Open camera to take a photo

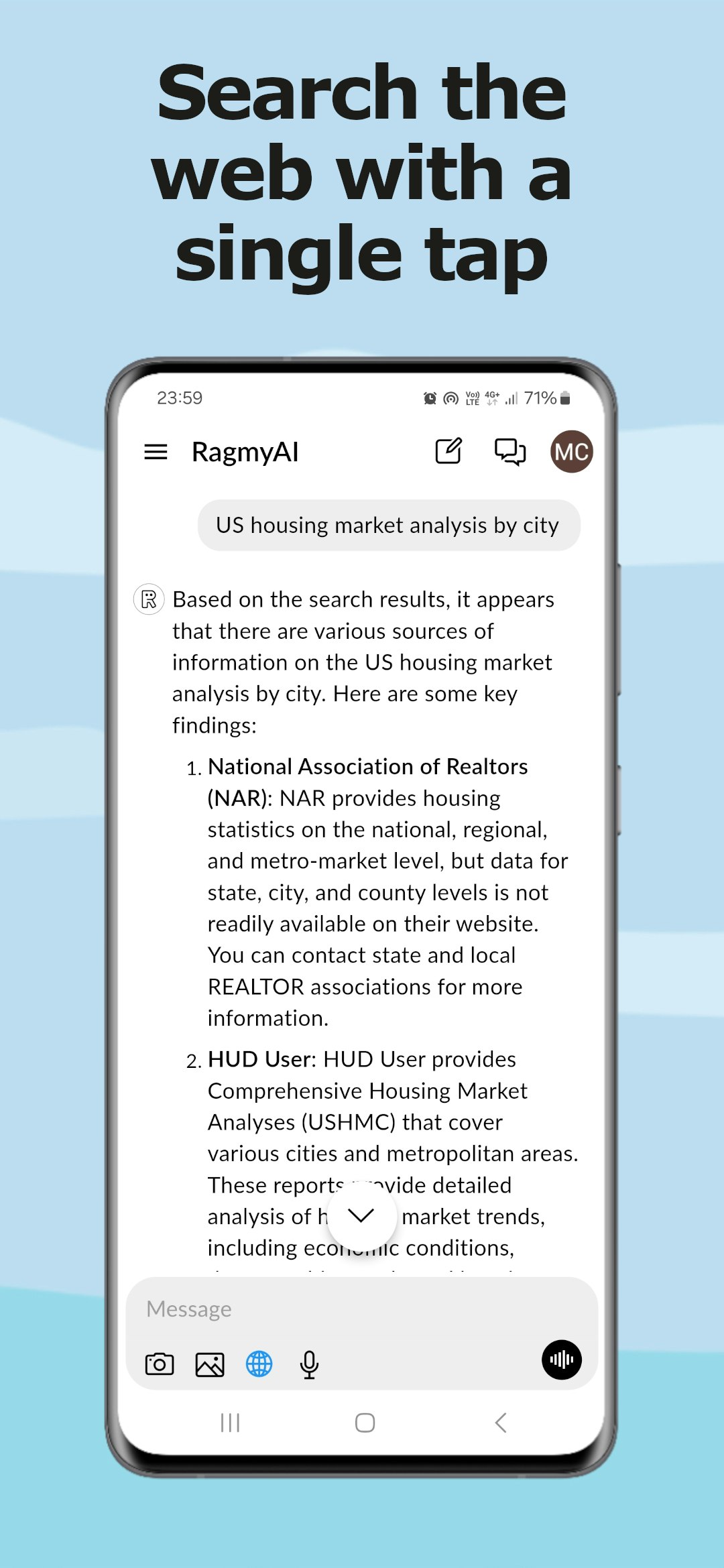(160, 1364)
